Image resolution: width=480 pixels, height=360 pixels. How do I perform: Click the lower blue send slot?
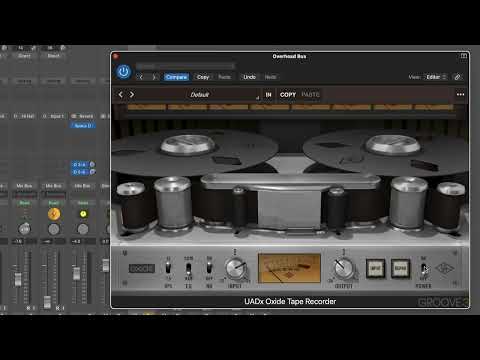coord(80,172)
